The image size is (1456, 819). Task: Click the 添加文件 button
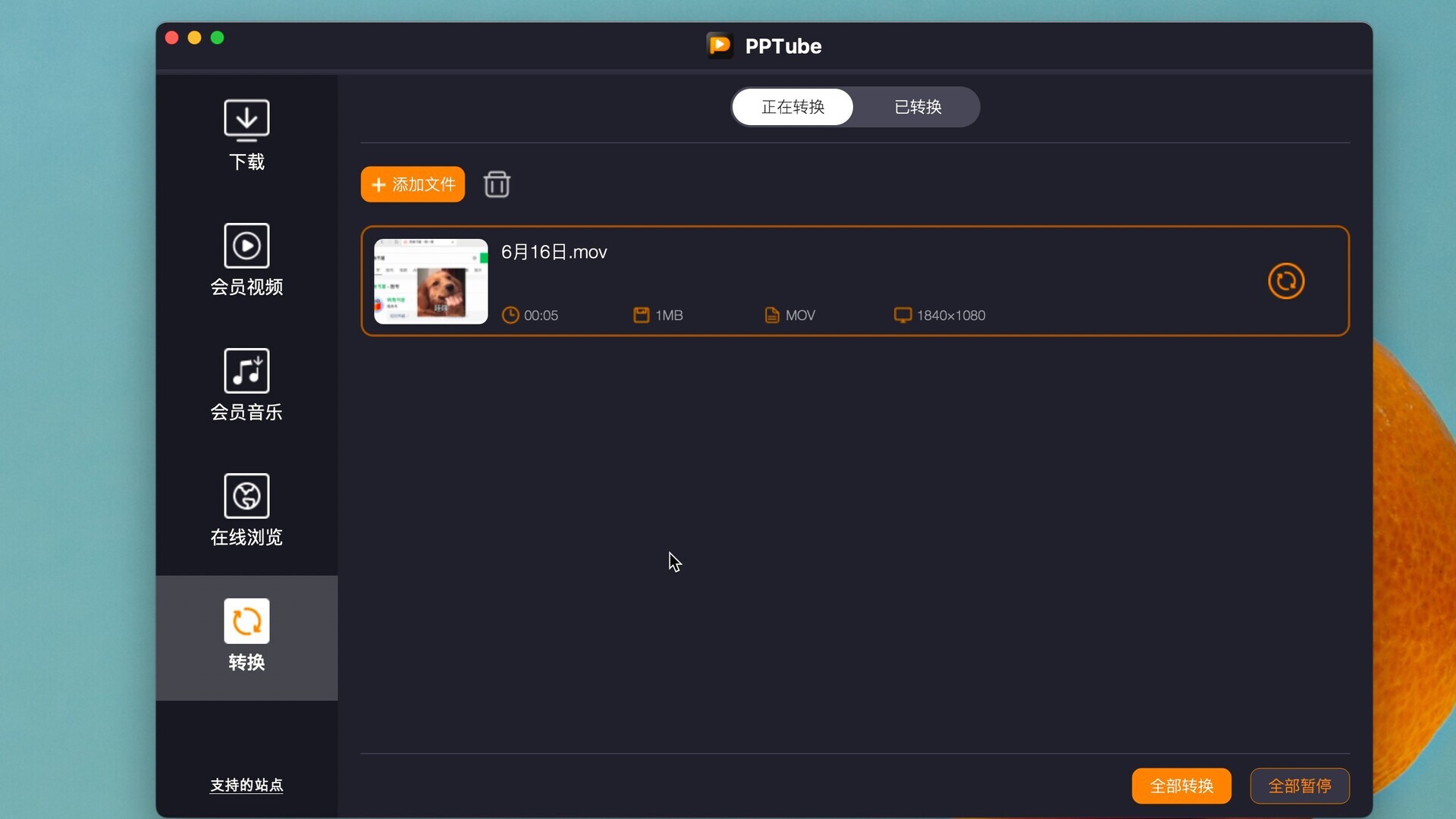tap(413, 184)
